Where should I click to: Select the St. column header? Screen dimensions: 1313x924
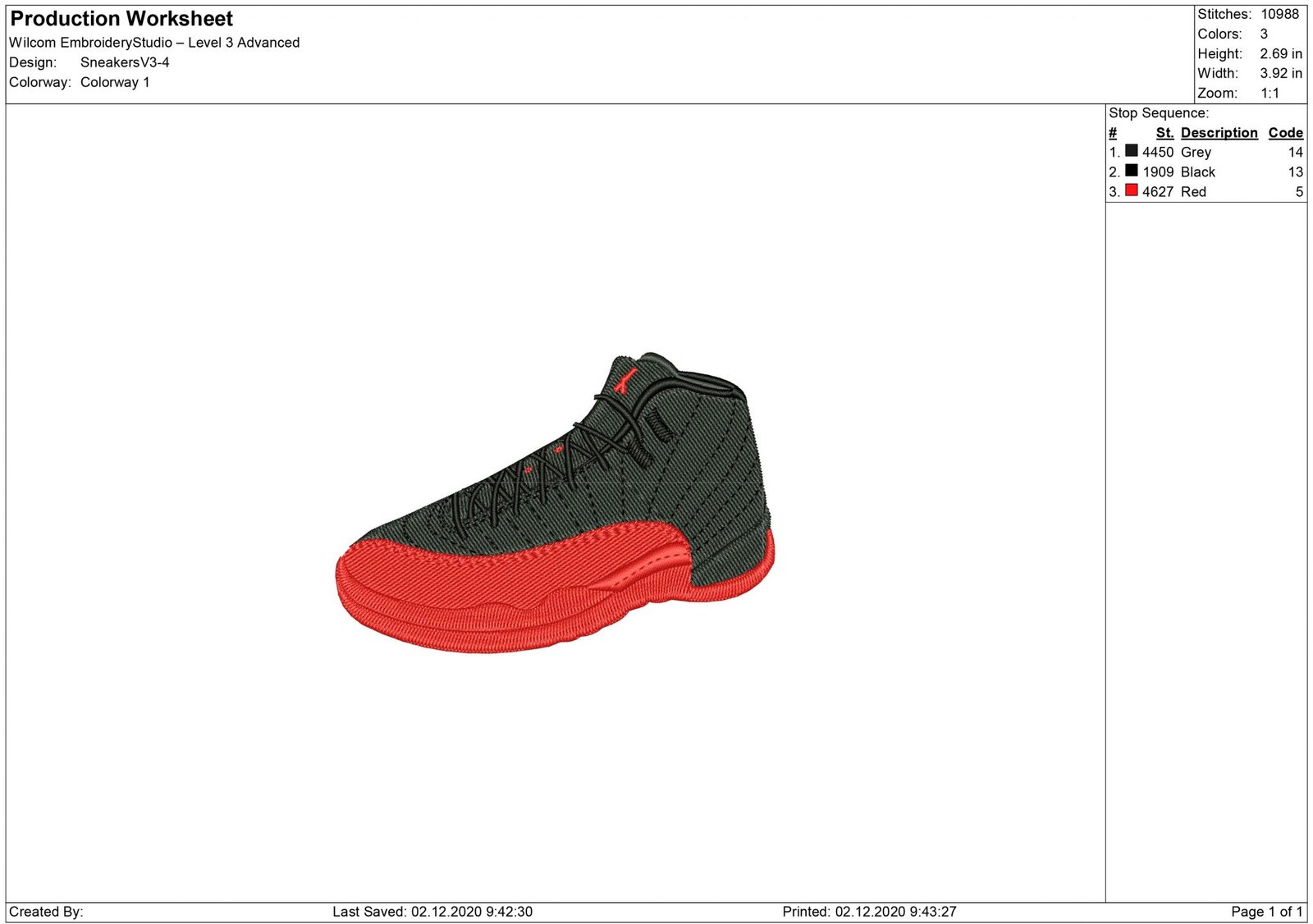coord(1164,133)
